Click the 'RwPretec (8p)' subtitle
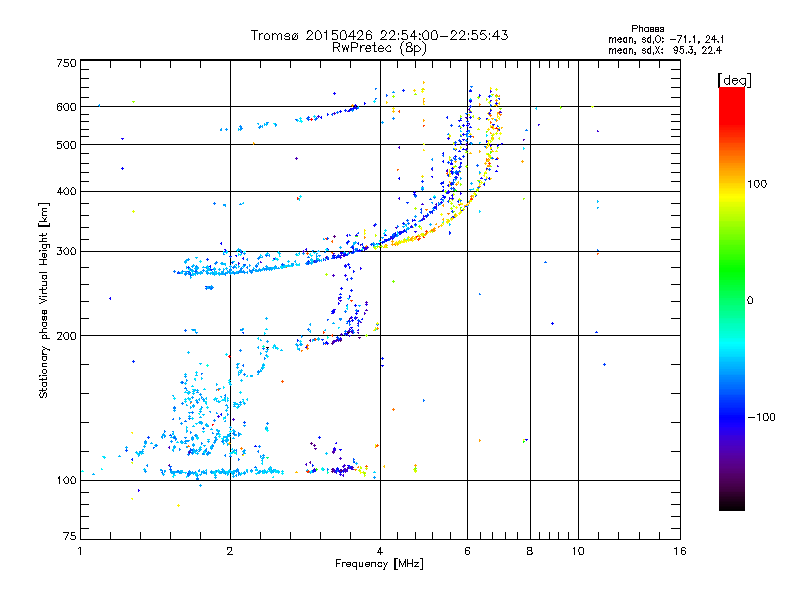This screenshot has width=800, height=600. click(379, 48)
